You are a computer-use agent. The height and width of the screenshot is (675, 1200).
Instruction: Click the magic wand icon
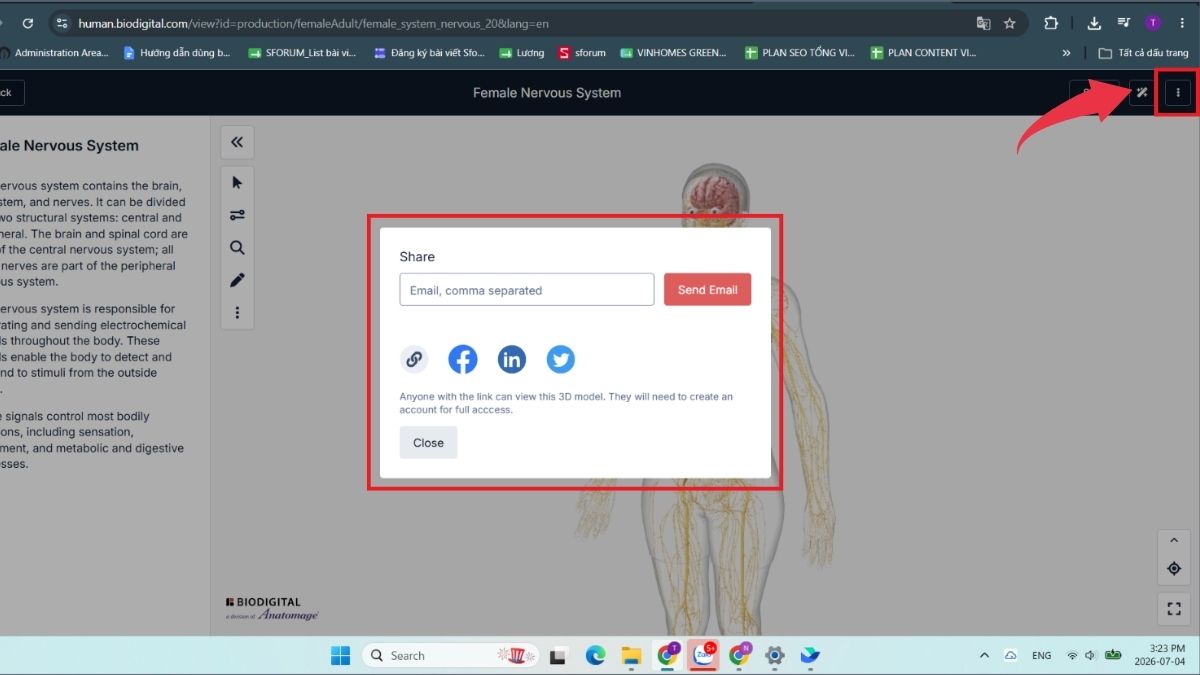tap(1141, 93)
